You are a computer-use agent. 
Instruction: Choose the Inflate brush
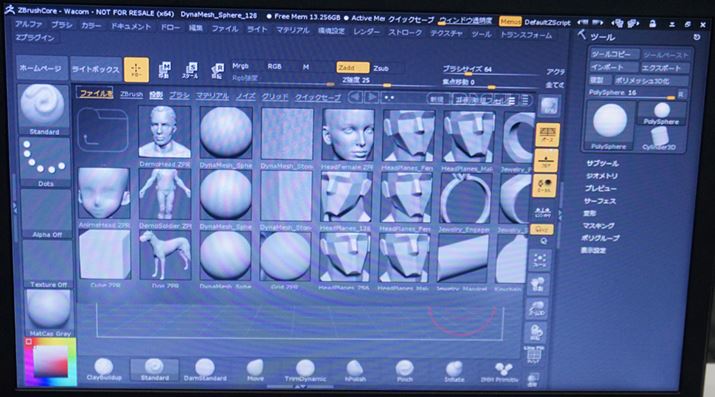454,371
